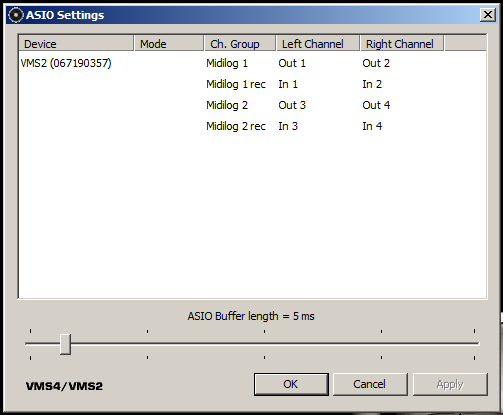The width and height of the screenshot is (503, 415).
Task: Click the Apply button
Action: tap(450, 384)
